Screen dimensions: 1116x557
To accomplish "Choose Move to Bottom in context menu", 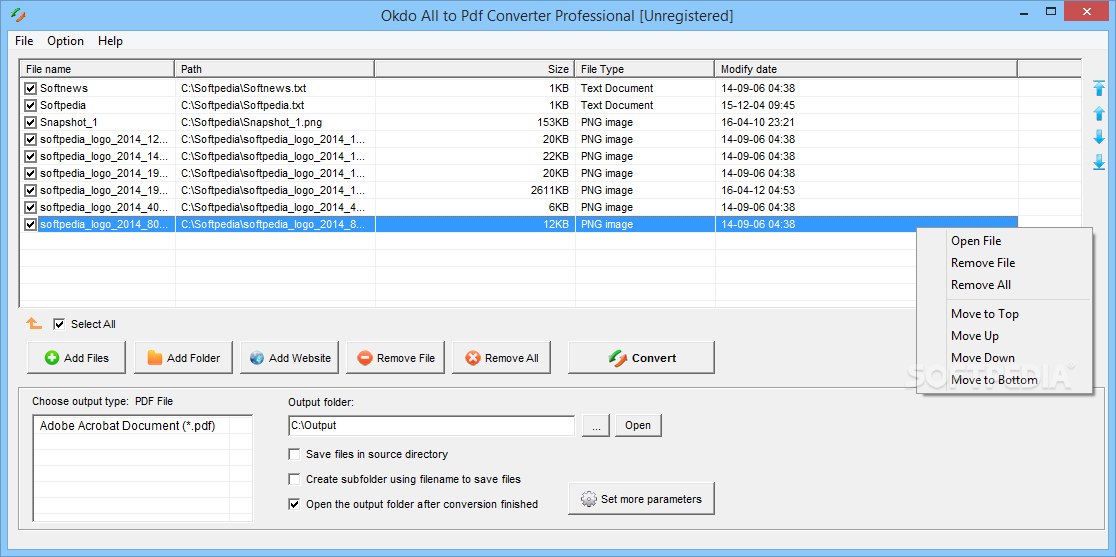I will 994,380.
